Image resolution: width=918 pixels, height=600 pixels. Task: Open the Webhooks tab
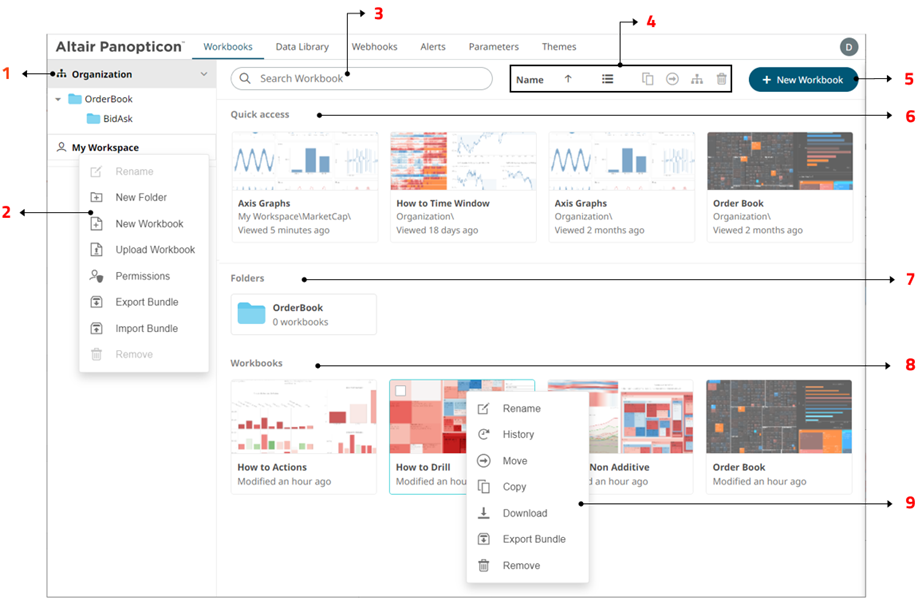tap(374, 47)
